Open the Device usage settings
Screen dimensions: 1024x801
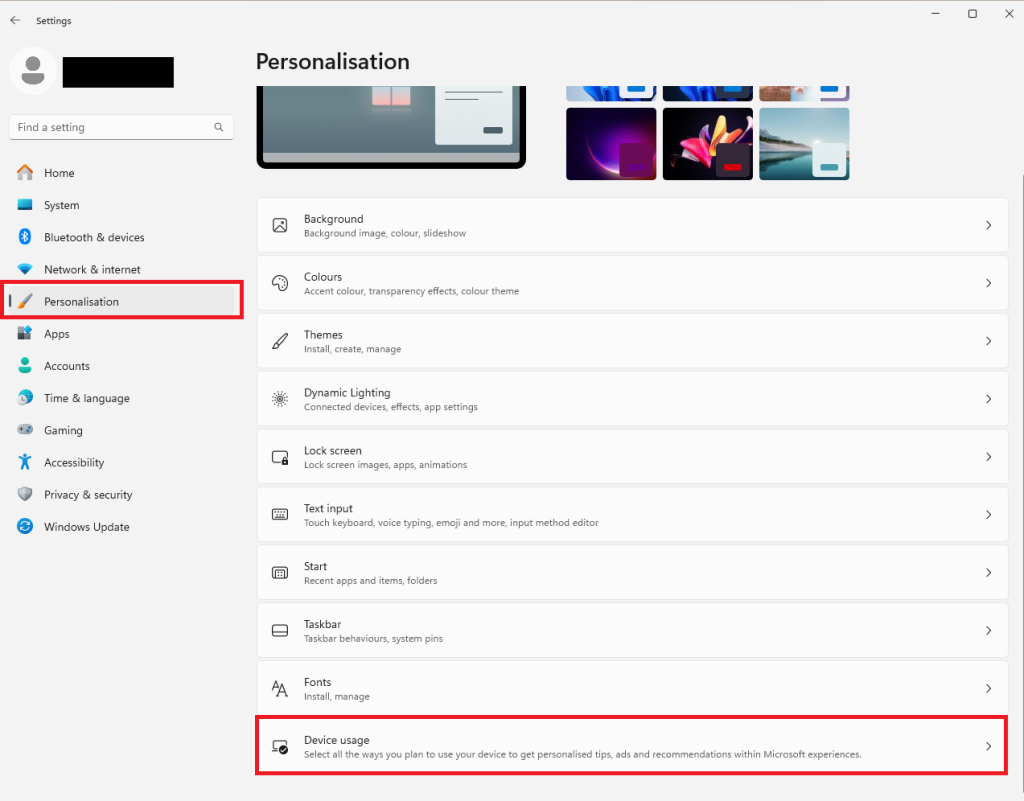click(632, 745)
